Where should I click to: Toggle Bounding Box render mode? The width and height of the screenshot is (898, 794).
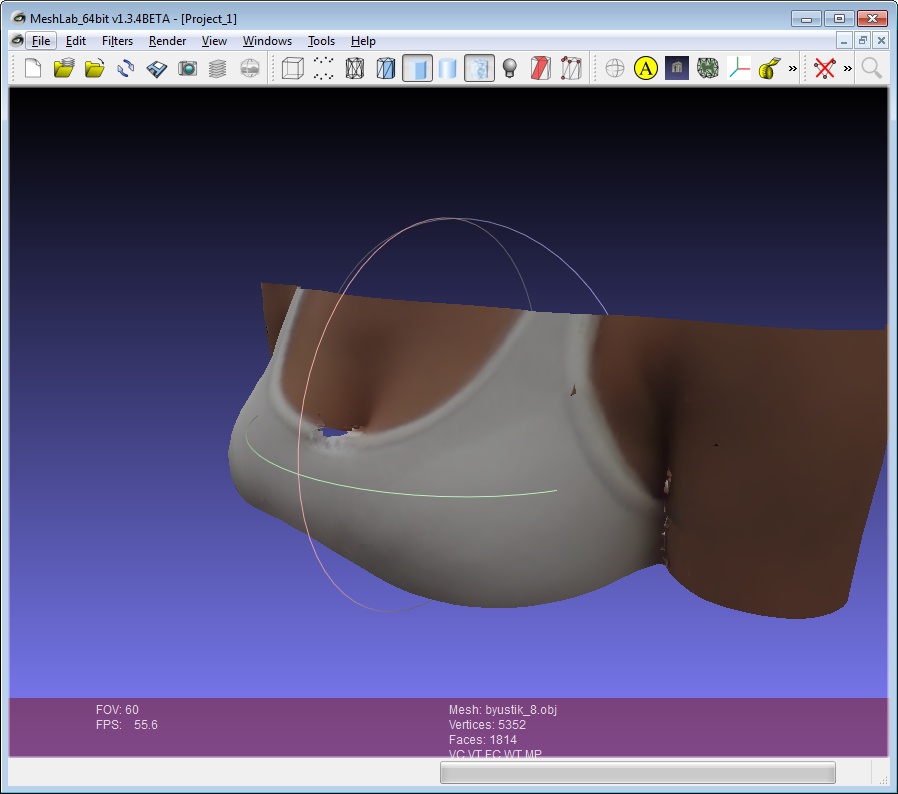292,68
